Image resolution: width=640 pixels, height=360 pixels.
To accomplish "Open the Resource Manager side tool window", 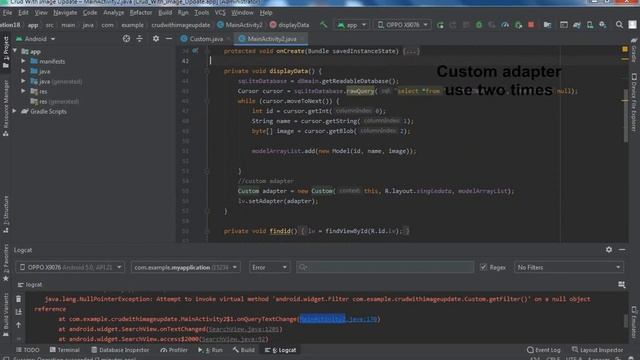I will pyautogui.click(x=5, y=108).
